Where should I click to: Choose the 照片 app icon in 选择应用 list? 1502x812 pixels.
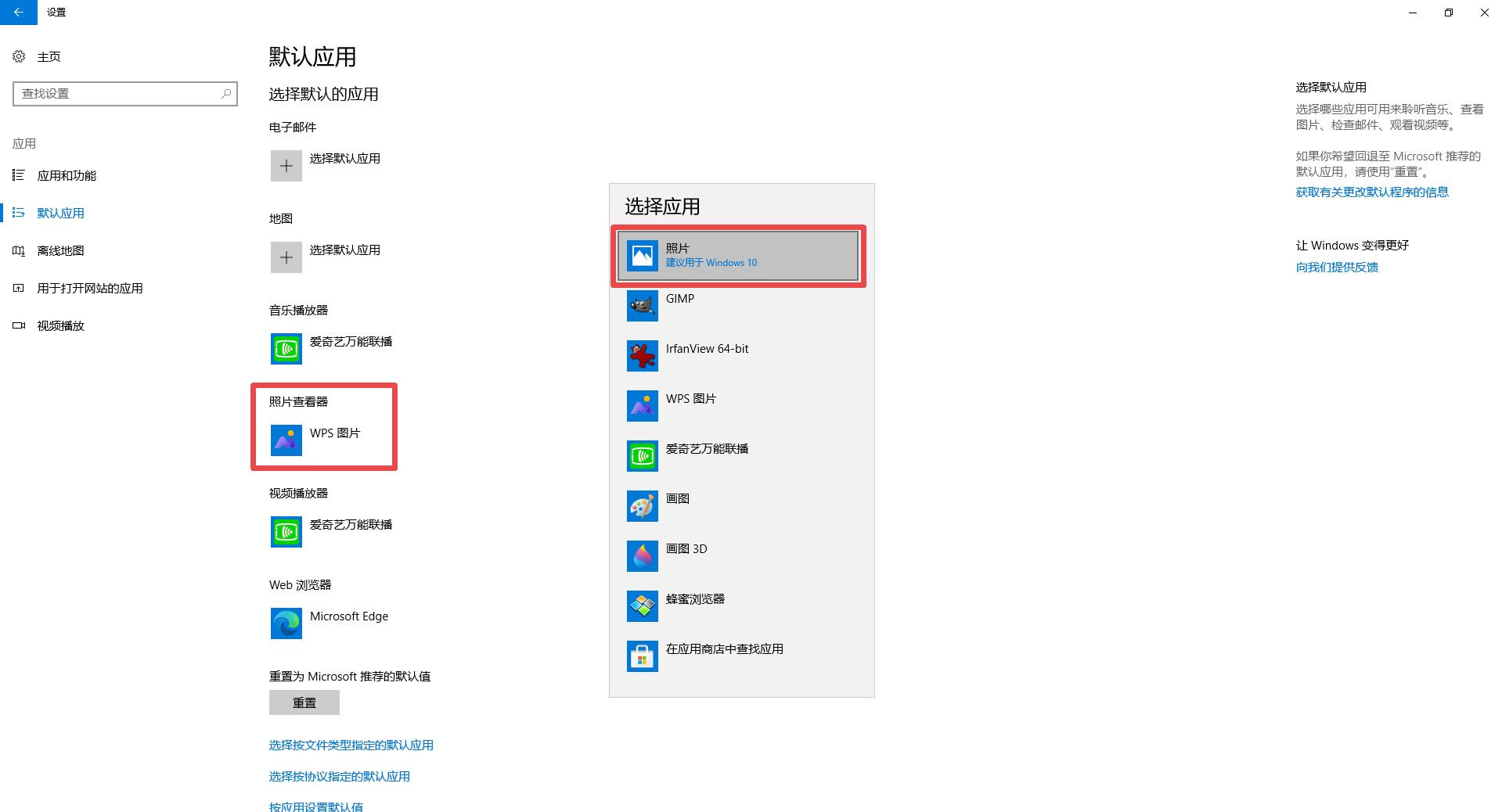(x=643, y=256)
